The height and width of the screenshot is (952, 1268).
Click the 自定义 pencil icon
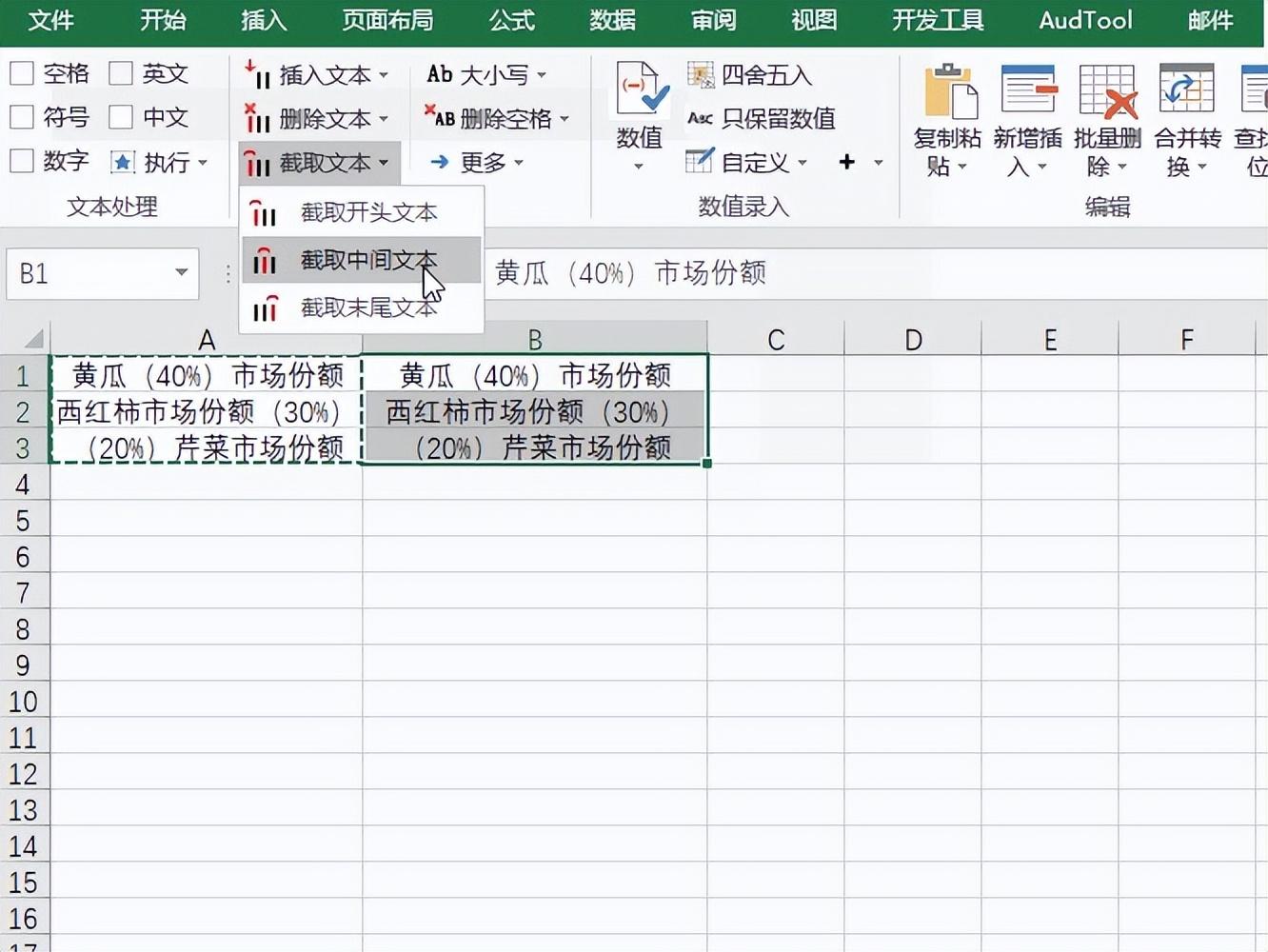coord(700,161)
